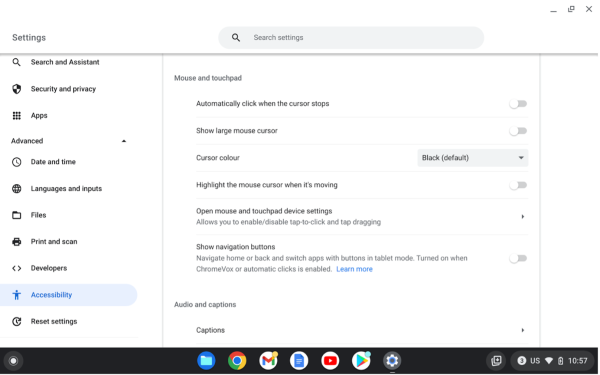Viewport: 600px width, 375px height.
Task: Open the holding space tote icon
Action: point(496,361)
